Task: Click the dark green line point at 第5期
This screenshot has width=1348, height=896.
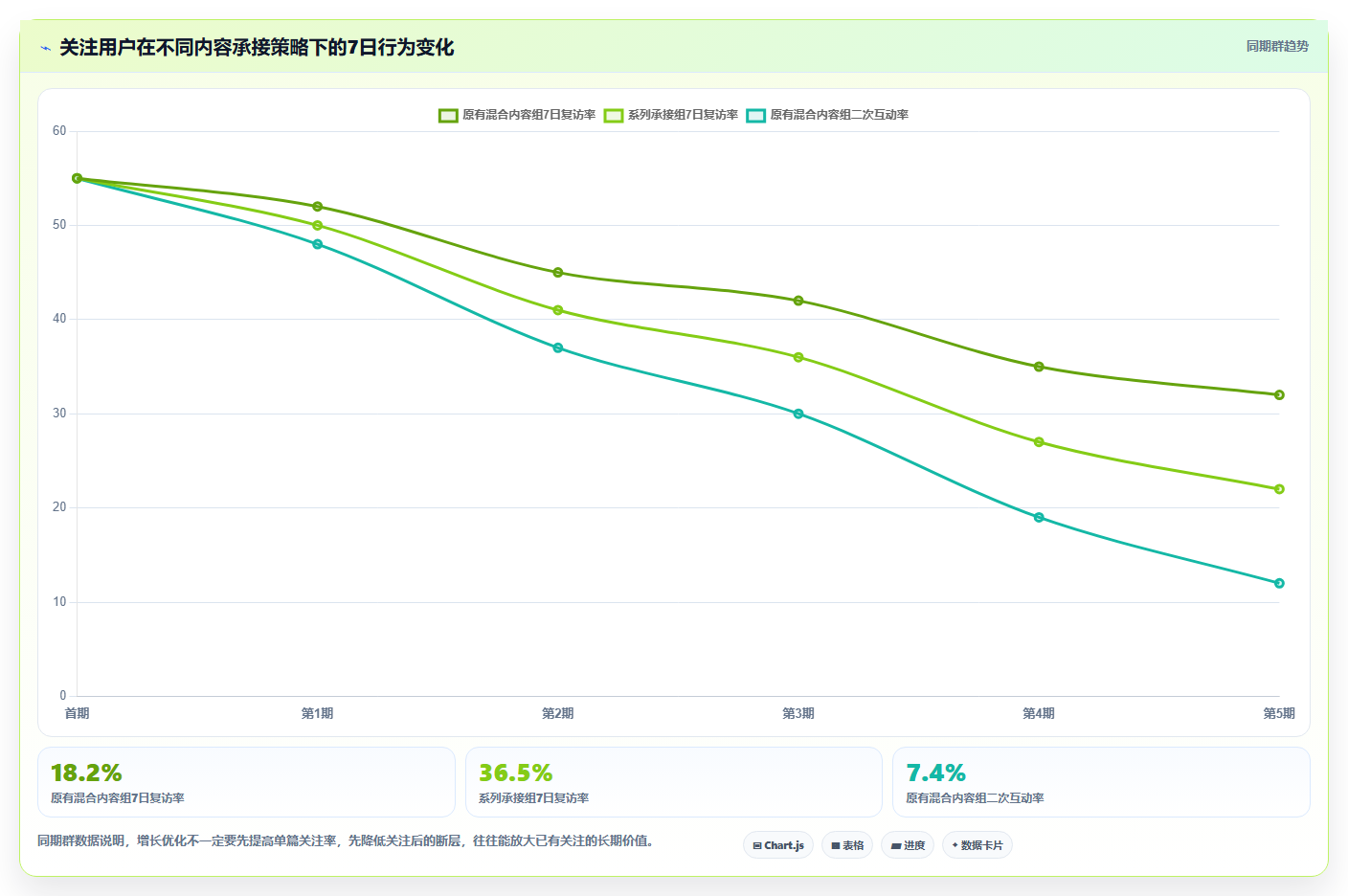Action: point(1279,394)
